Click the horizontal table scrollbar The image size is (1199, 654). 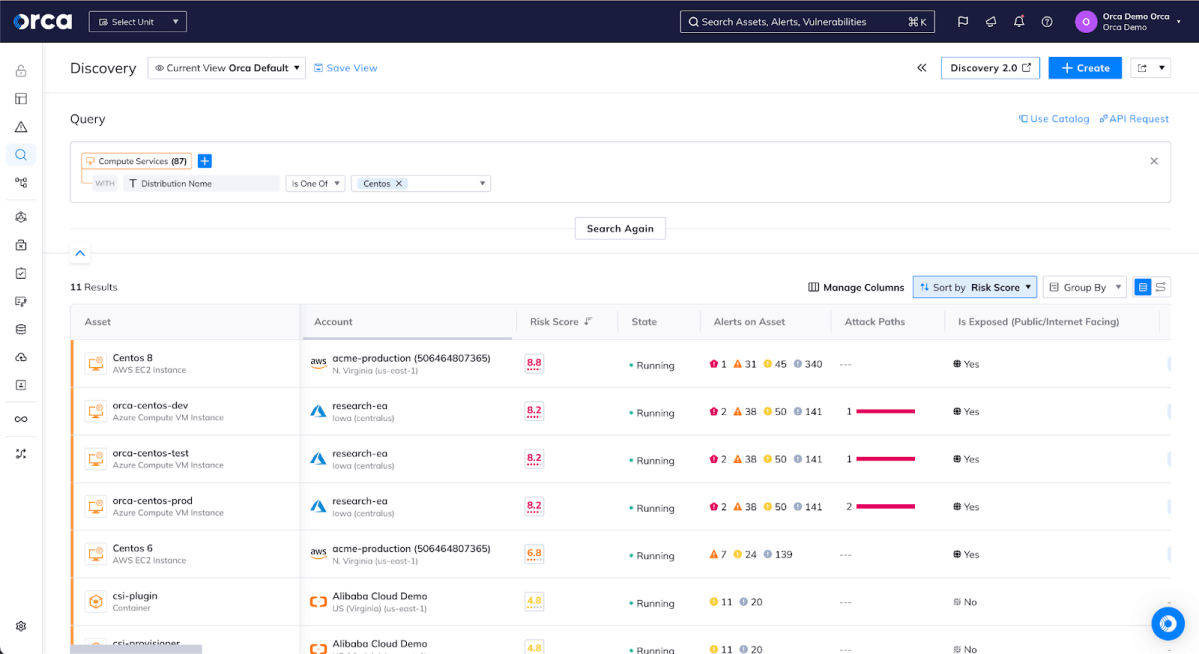(x=136, y=649)
